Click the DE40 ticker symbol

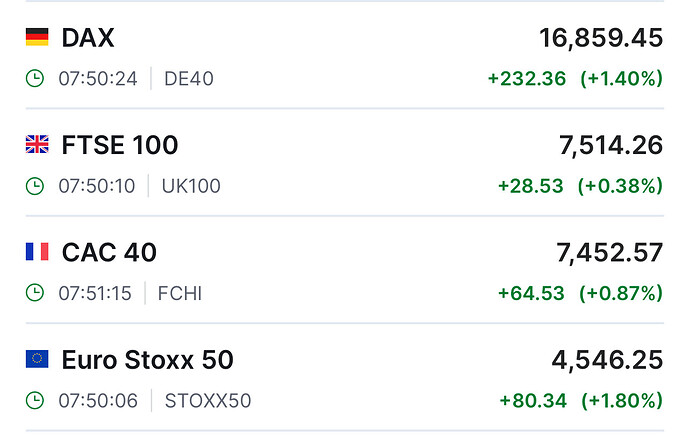188,79
